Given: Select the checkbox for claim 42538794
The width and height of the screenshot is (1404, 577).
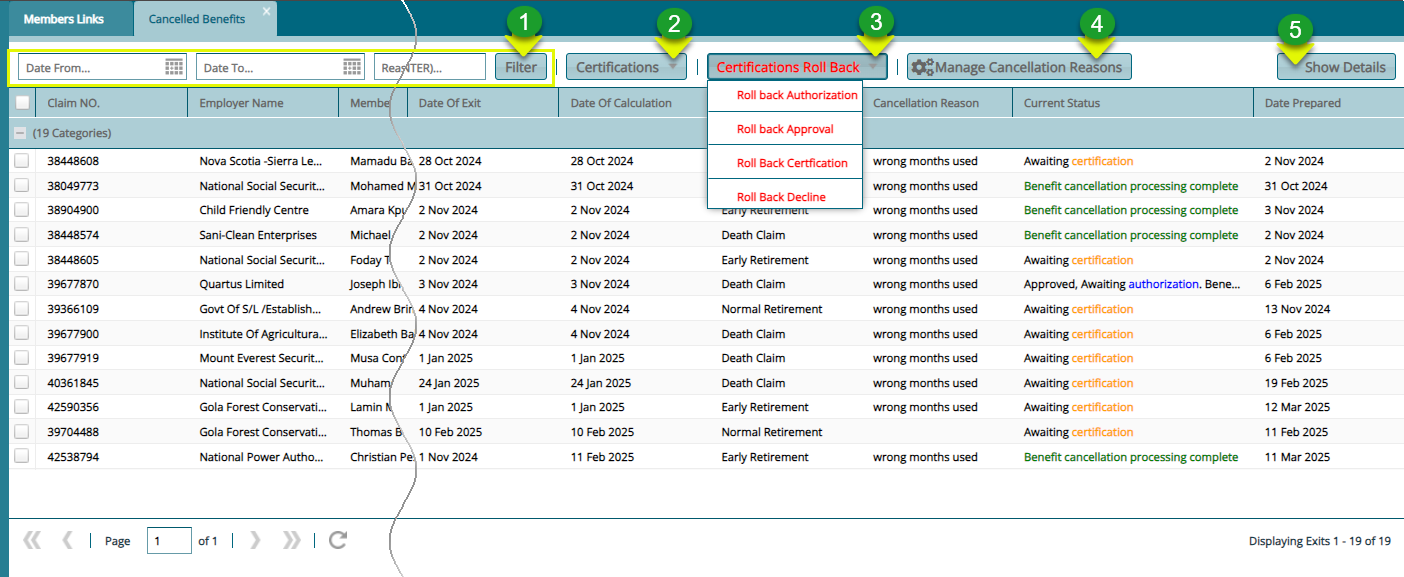Looking at the screenshot, I should (22, 457).
